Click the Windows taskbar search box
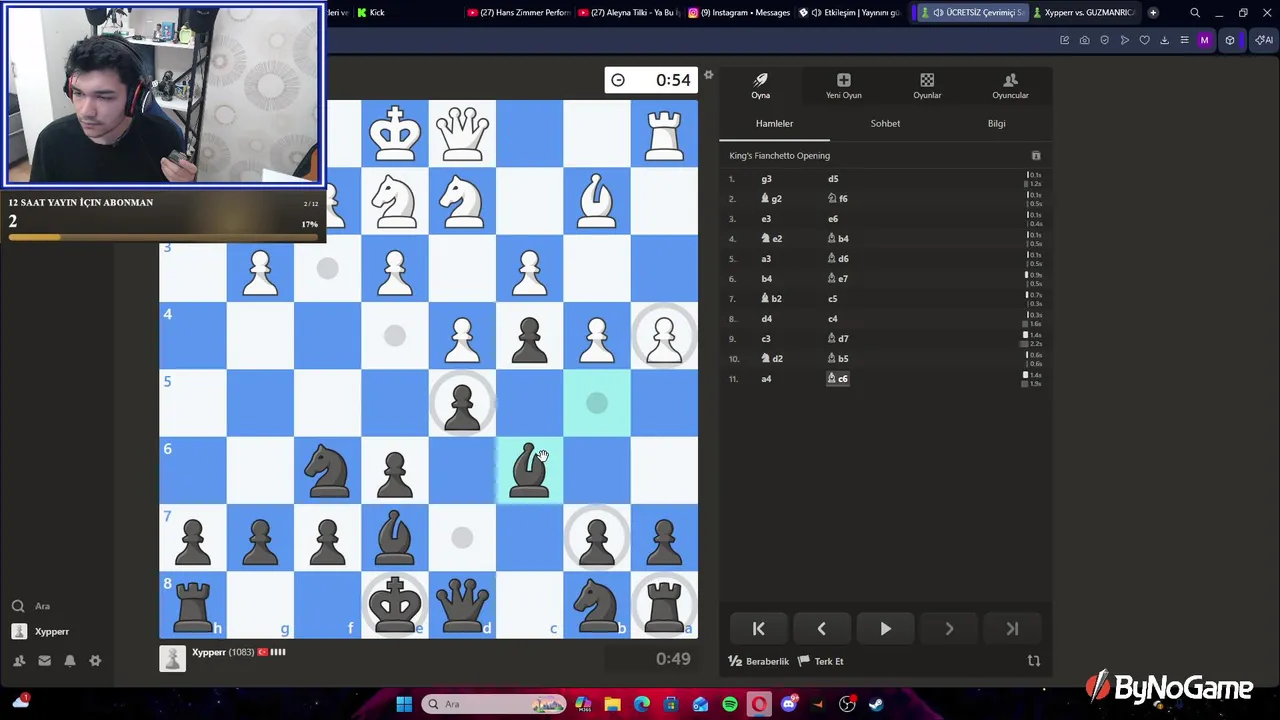This screenshot has height=720, width=1280. coord(495,704)
